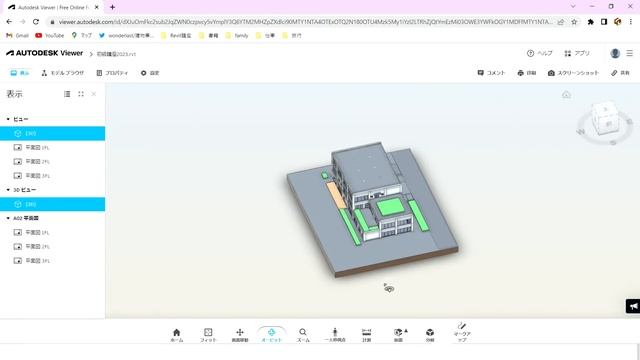This screenshot has width=640, height=360.
Task: Choose the ズーム (Zoom) tool
Action: click(x=303, y=335)
